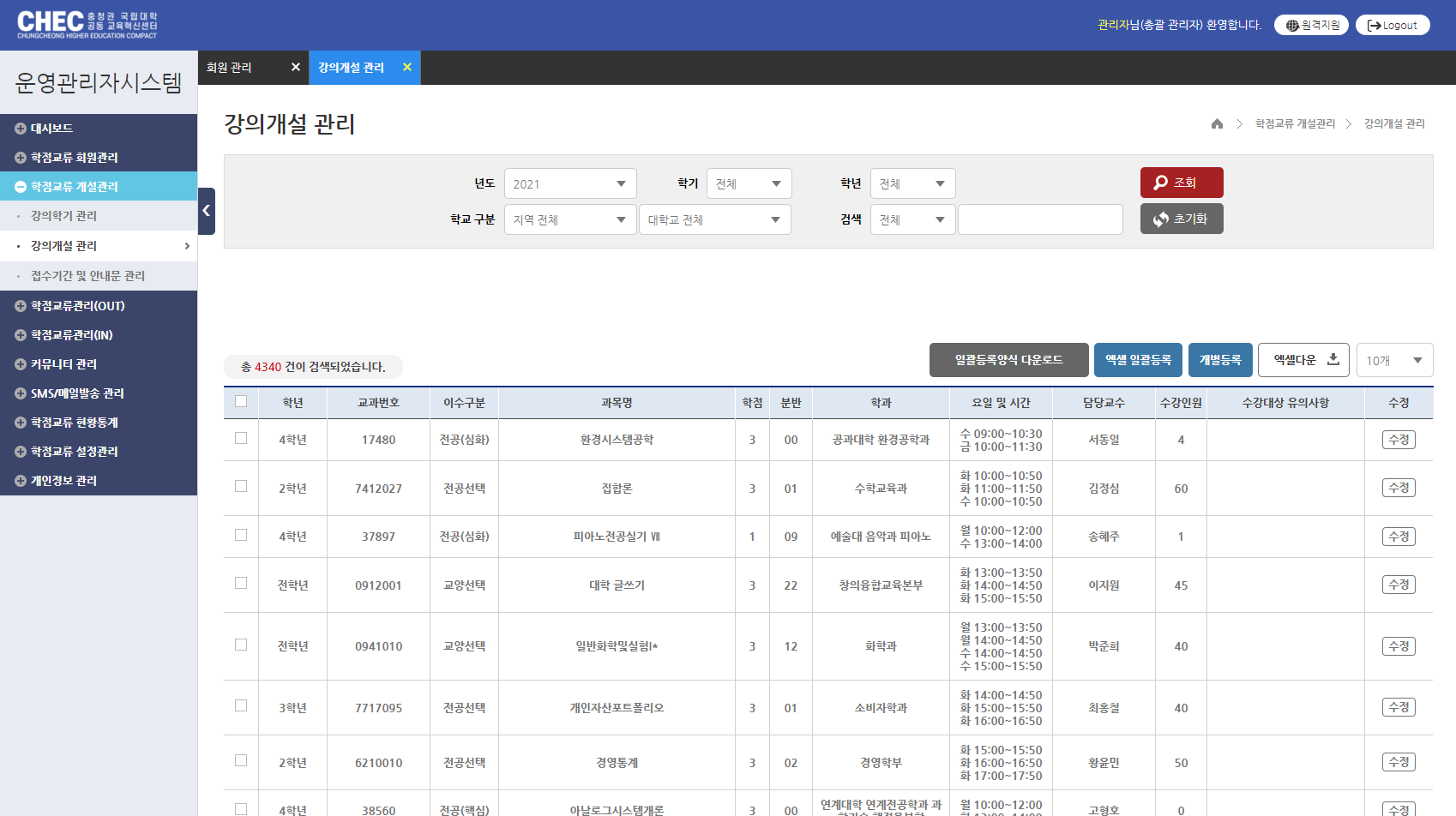The image size is (1456, 816).
Task: Click plus icon next to 커뮤니티 관리
Action: pos(21,364)
